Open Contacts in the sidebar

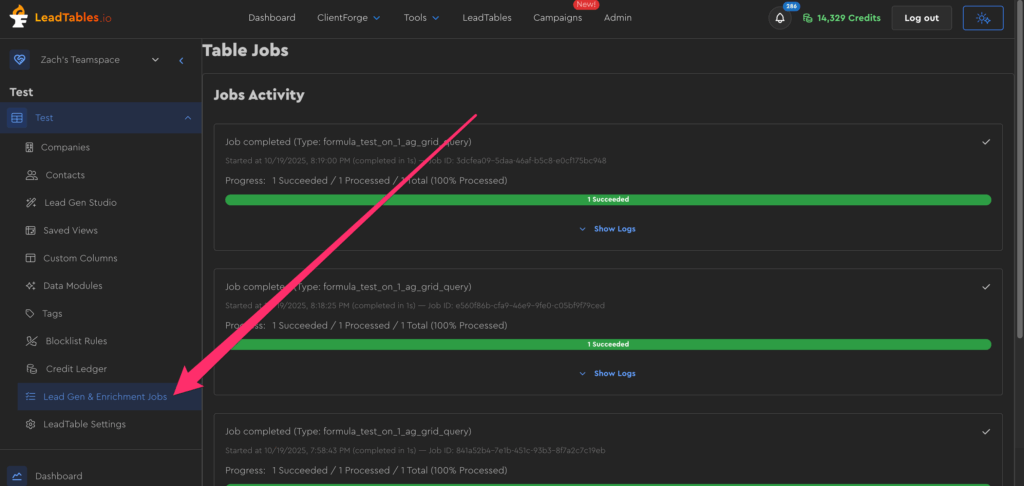pyautogui.click(x=65, y=175)
